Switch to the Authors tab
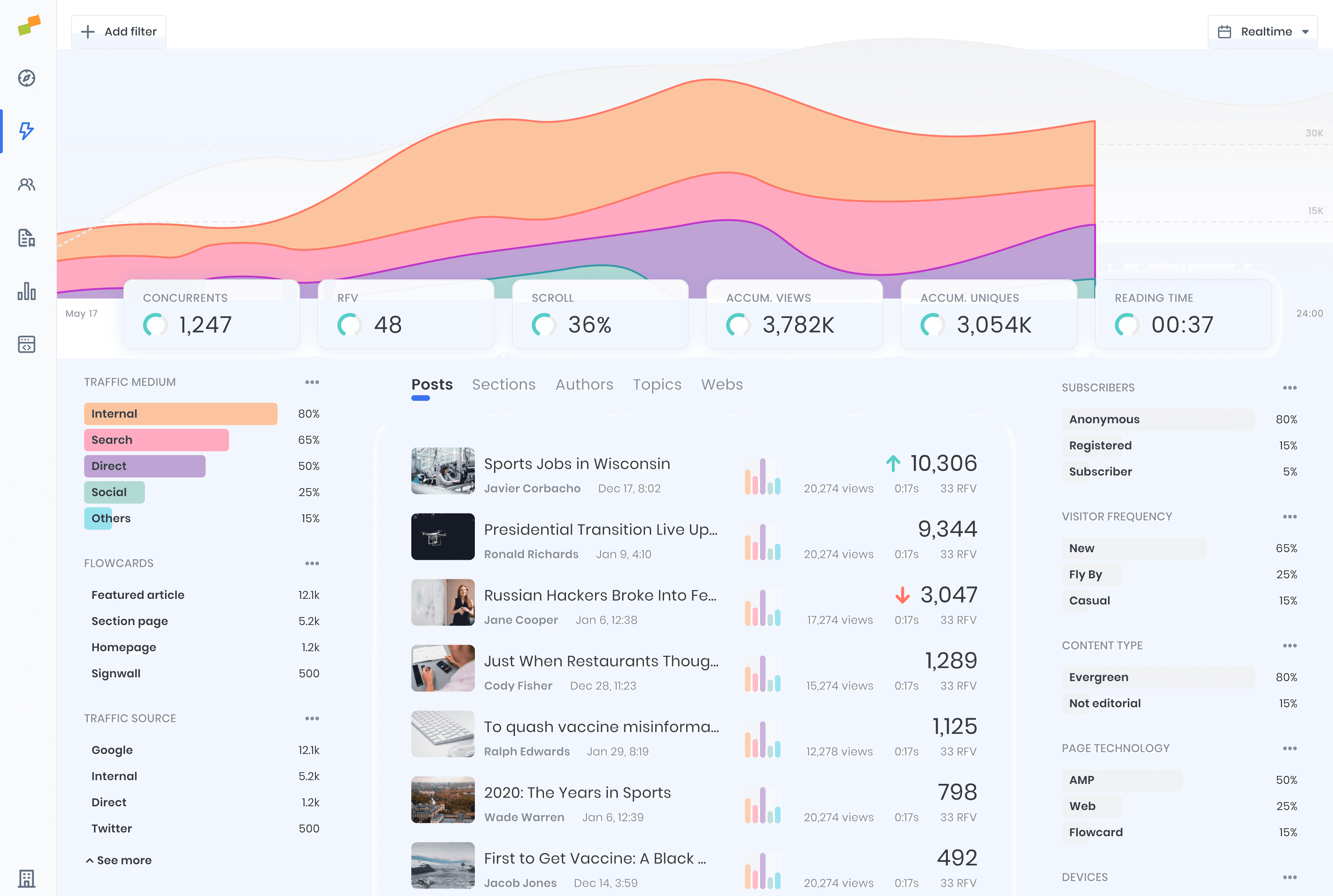 pos(584,384)
